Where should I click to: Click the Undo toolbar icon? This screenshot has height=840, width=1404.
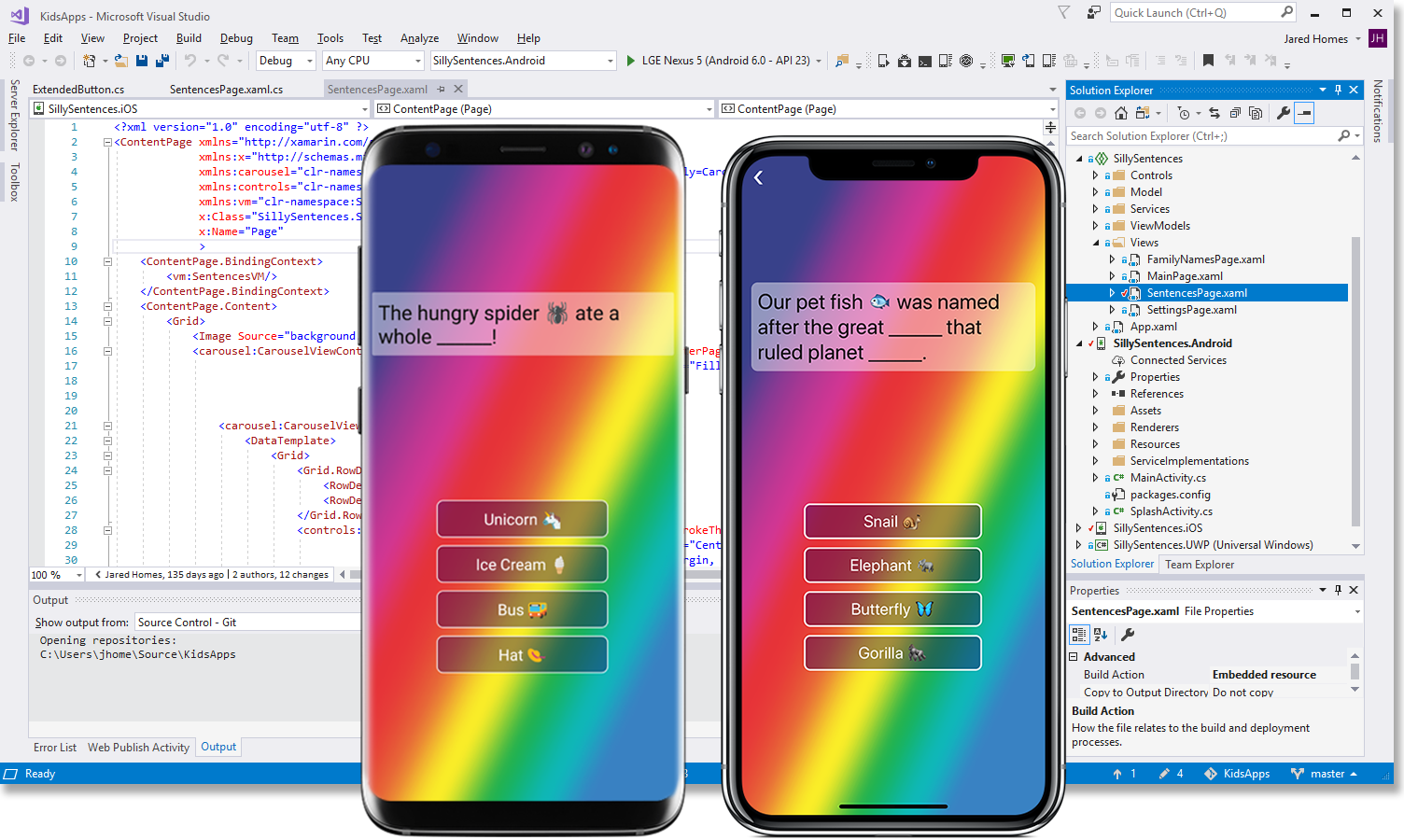[x=190, y=61]
